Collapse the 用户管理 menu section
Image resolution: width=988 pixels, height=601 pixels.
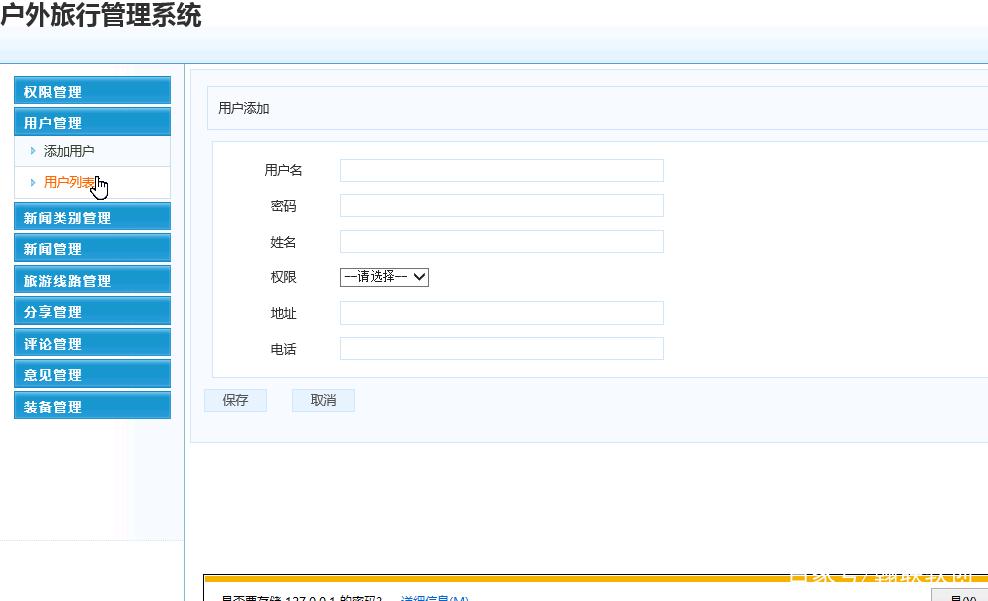pyautogui.click(x=92, y=122)
